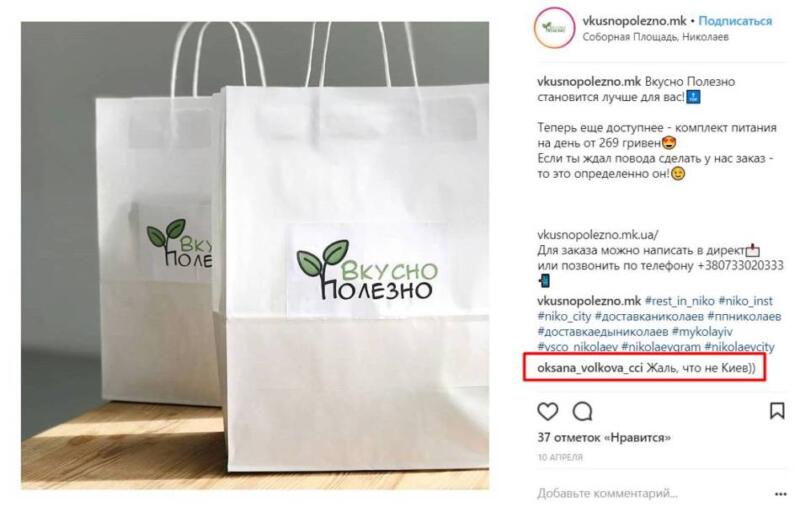Like the post with the heart icon
The width and height of the screenshot is (800, 512).
548,411
